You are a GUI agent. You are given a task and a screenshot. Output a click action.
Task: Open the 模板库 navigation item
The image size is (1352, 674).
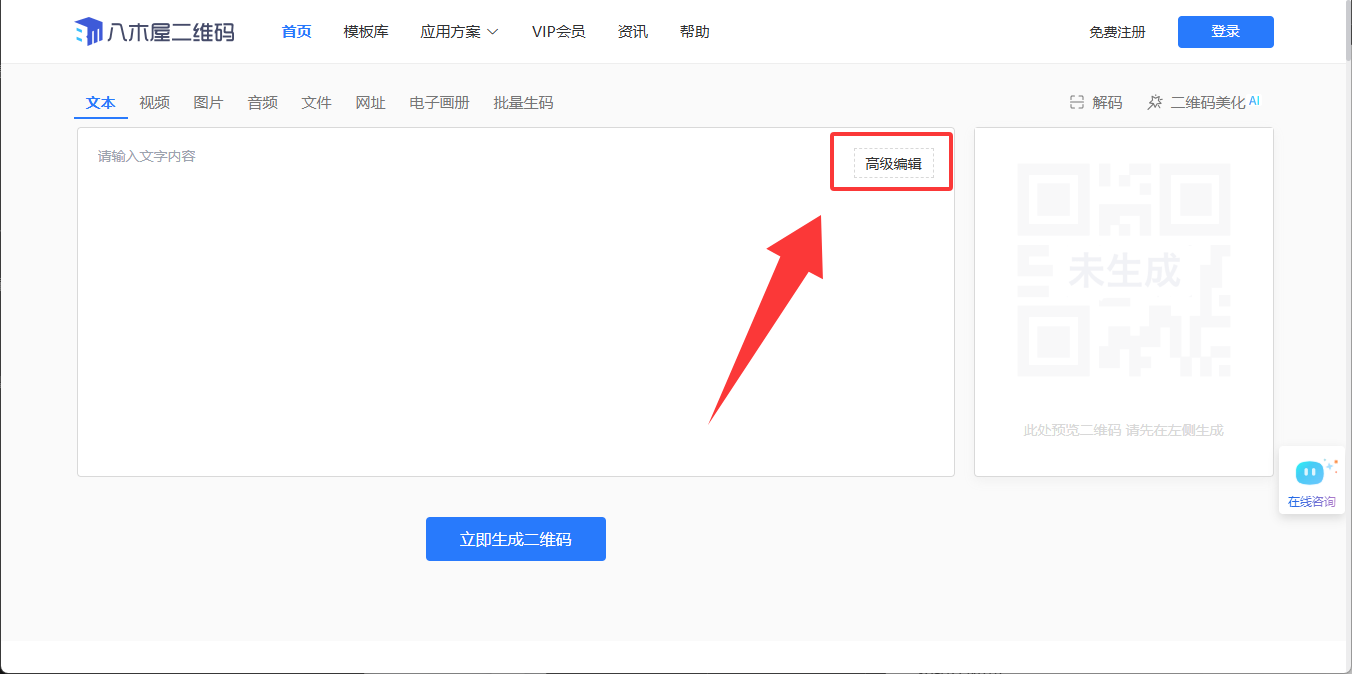(366, 32)
